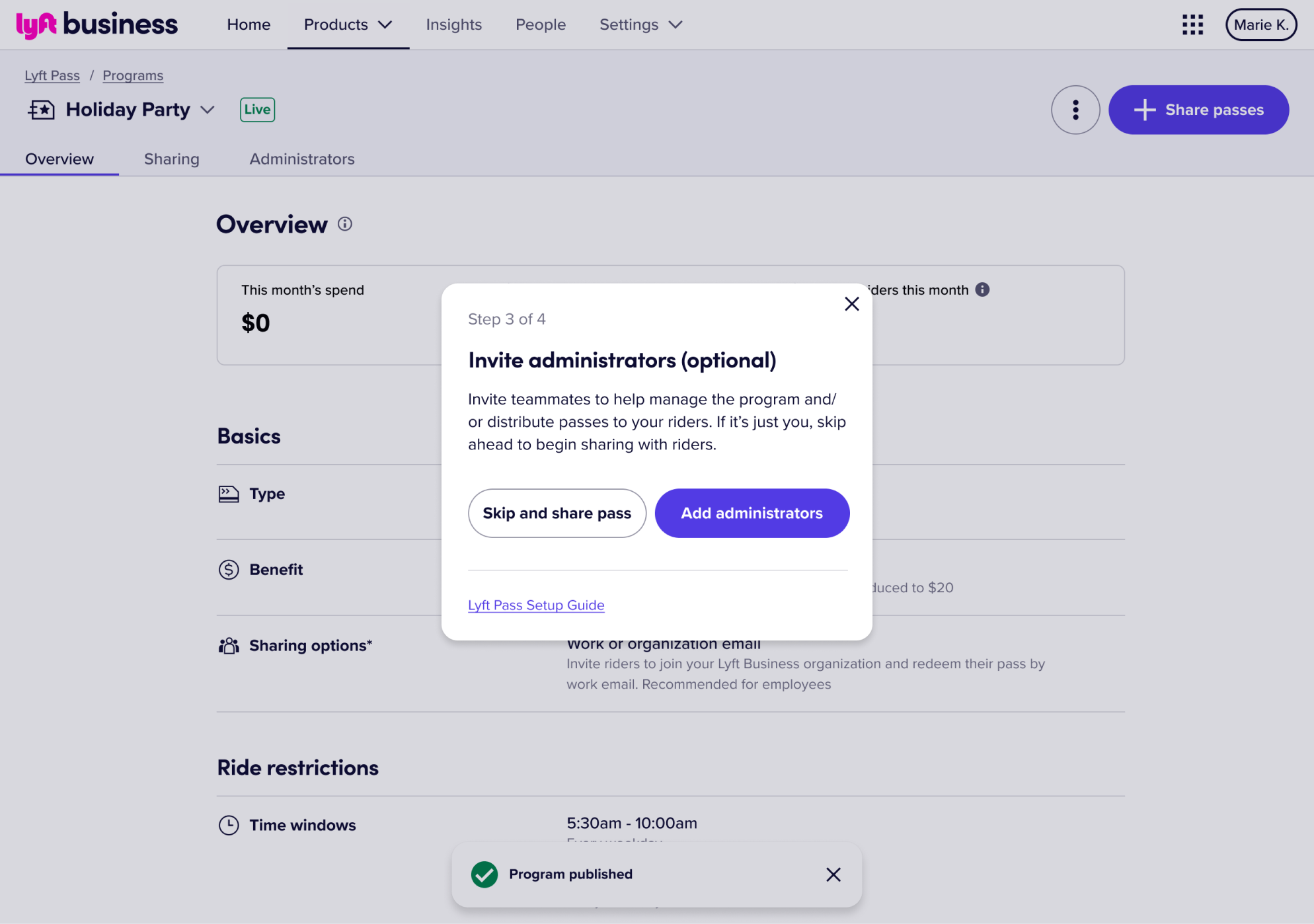
Task: Click the Program published message text
Action: 570,874
